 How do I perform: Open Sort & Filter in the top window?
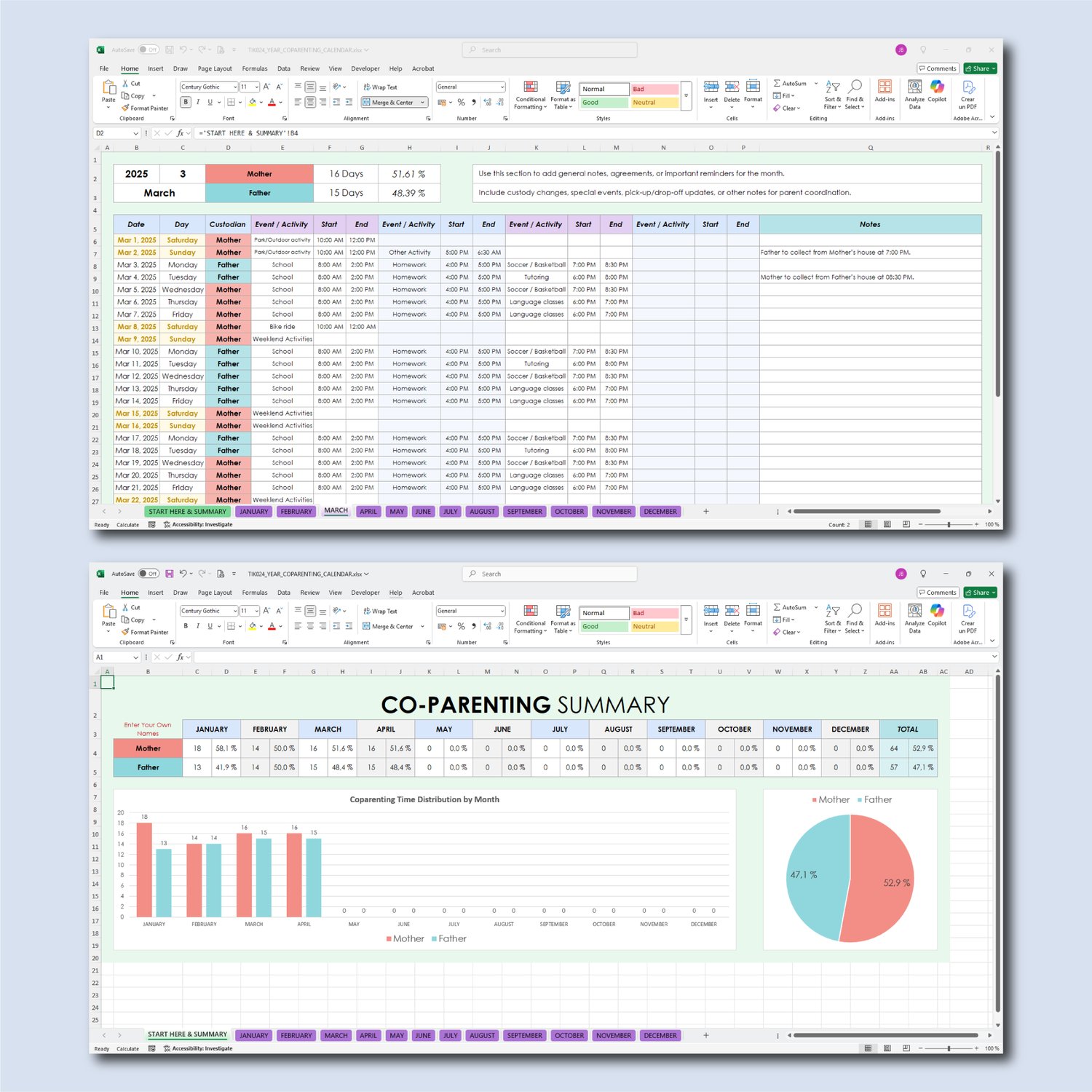(x=832, y=95)
